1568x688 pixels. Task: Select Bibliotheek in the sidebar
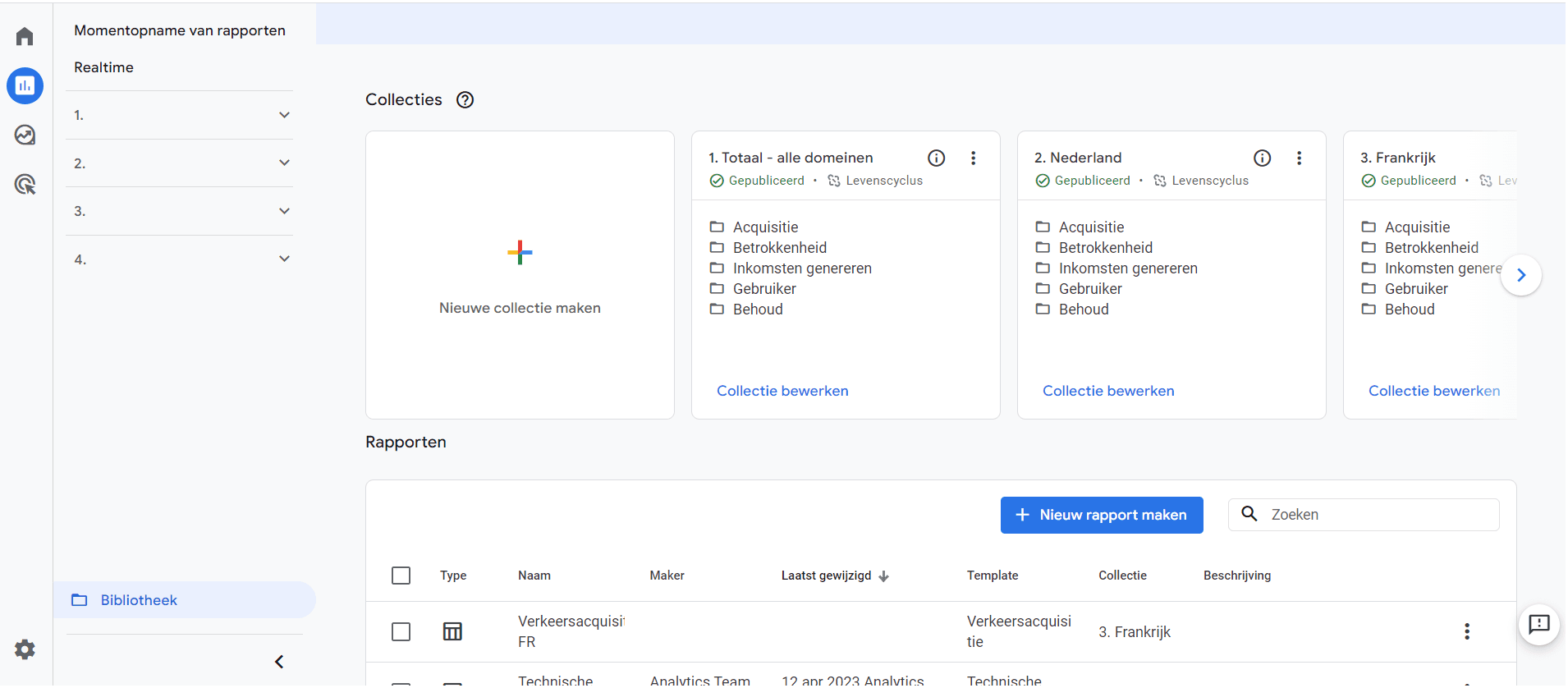[185, 600]
